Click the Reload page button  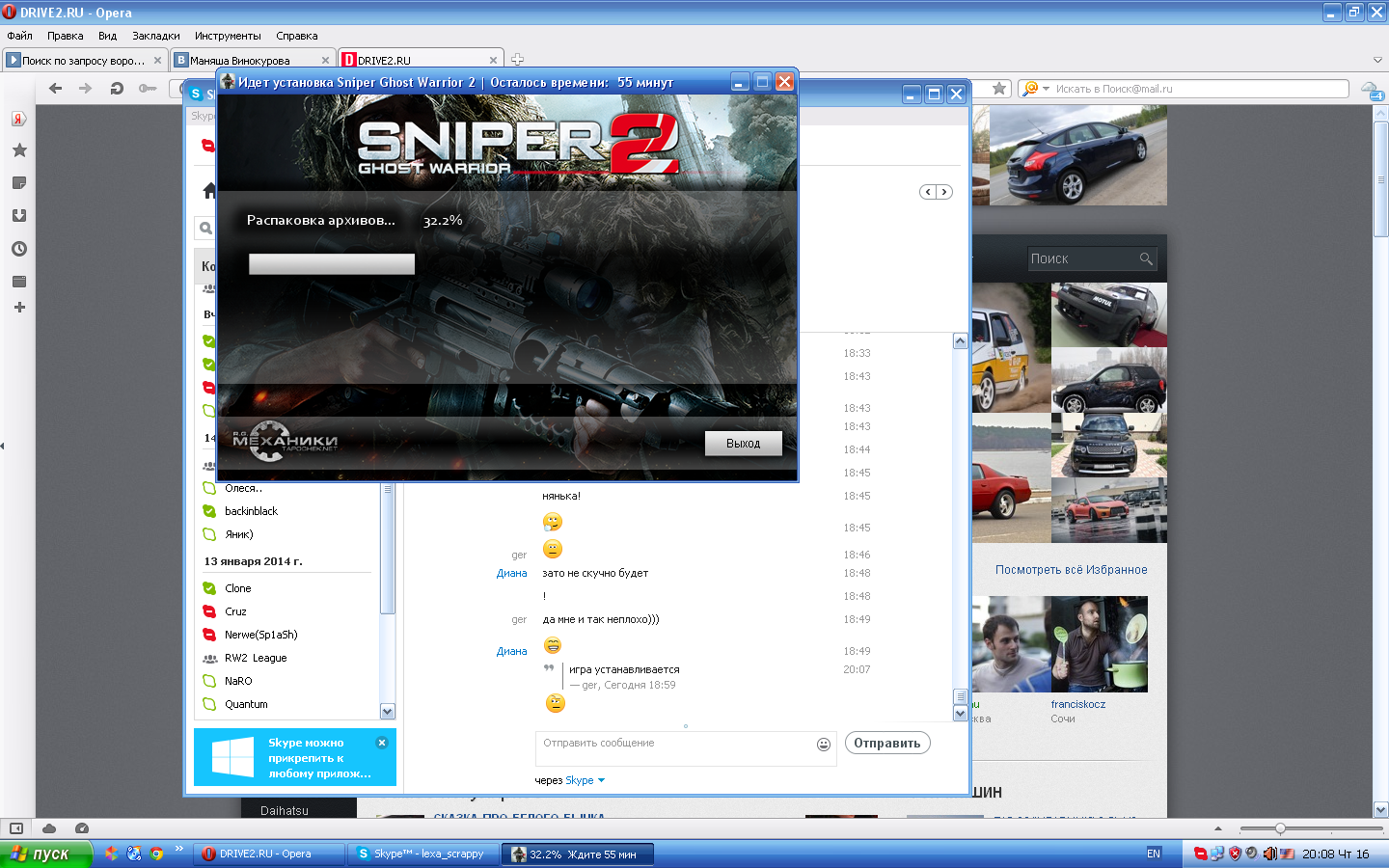click(x=117, y=89)
